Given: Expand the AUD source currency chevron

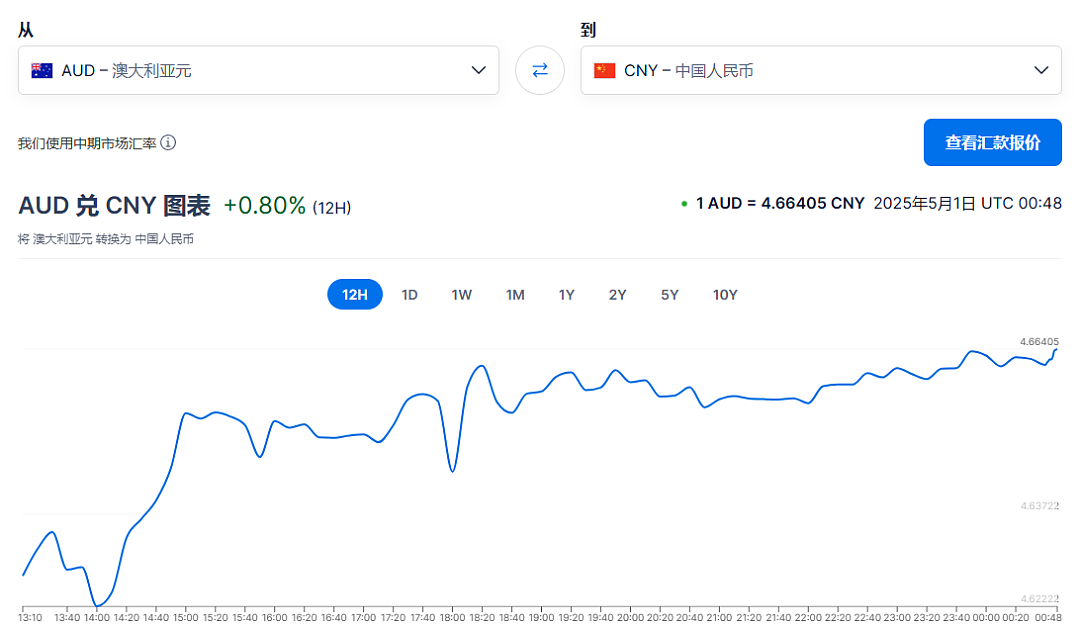Looking at the screenshot, I should (479, 70).
